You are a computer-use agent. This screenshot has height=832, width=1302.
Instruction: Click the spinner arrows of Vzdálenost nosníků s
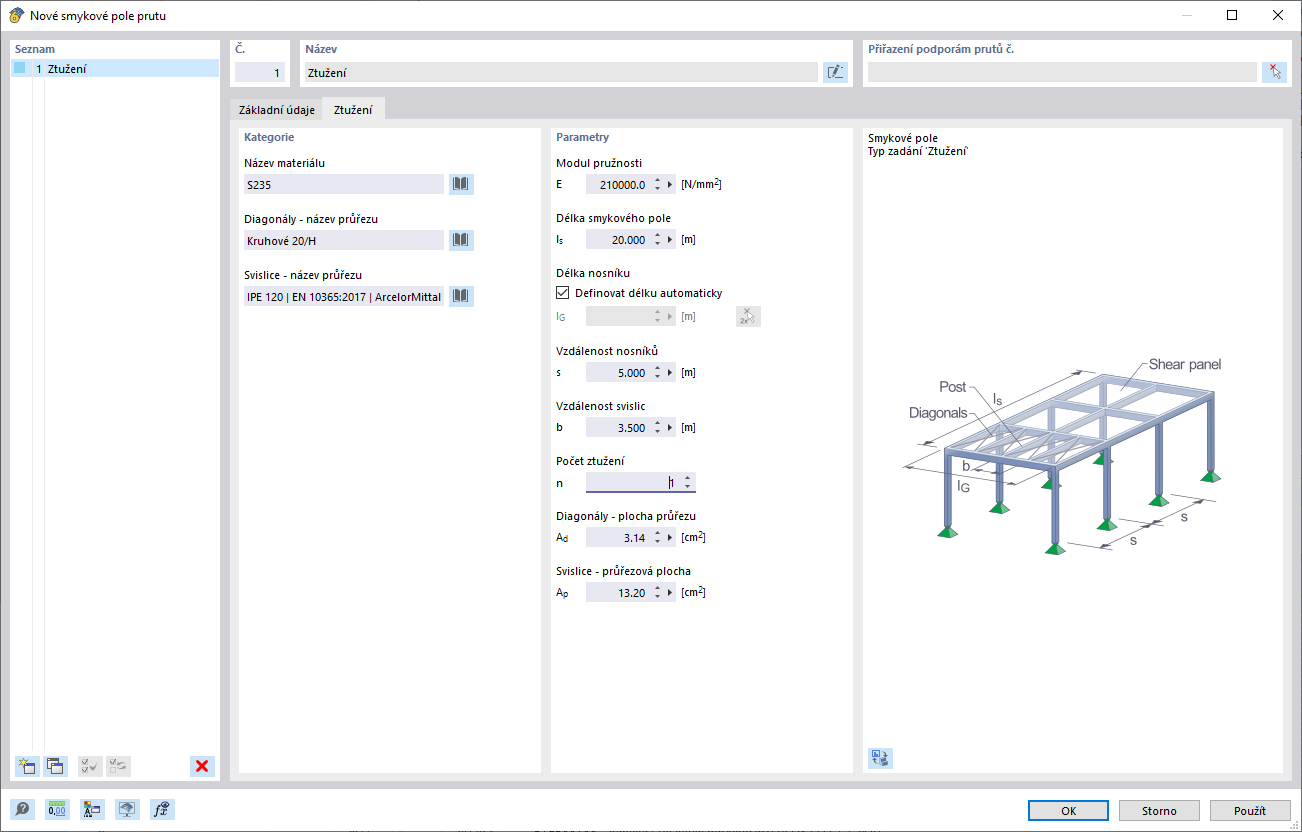[657, 373]
